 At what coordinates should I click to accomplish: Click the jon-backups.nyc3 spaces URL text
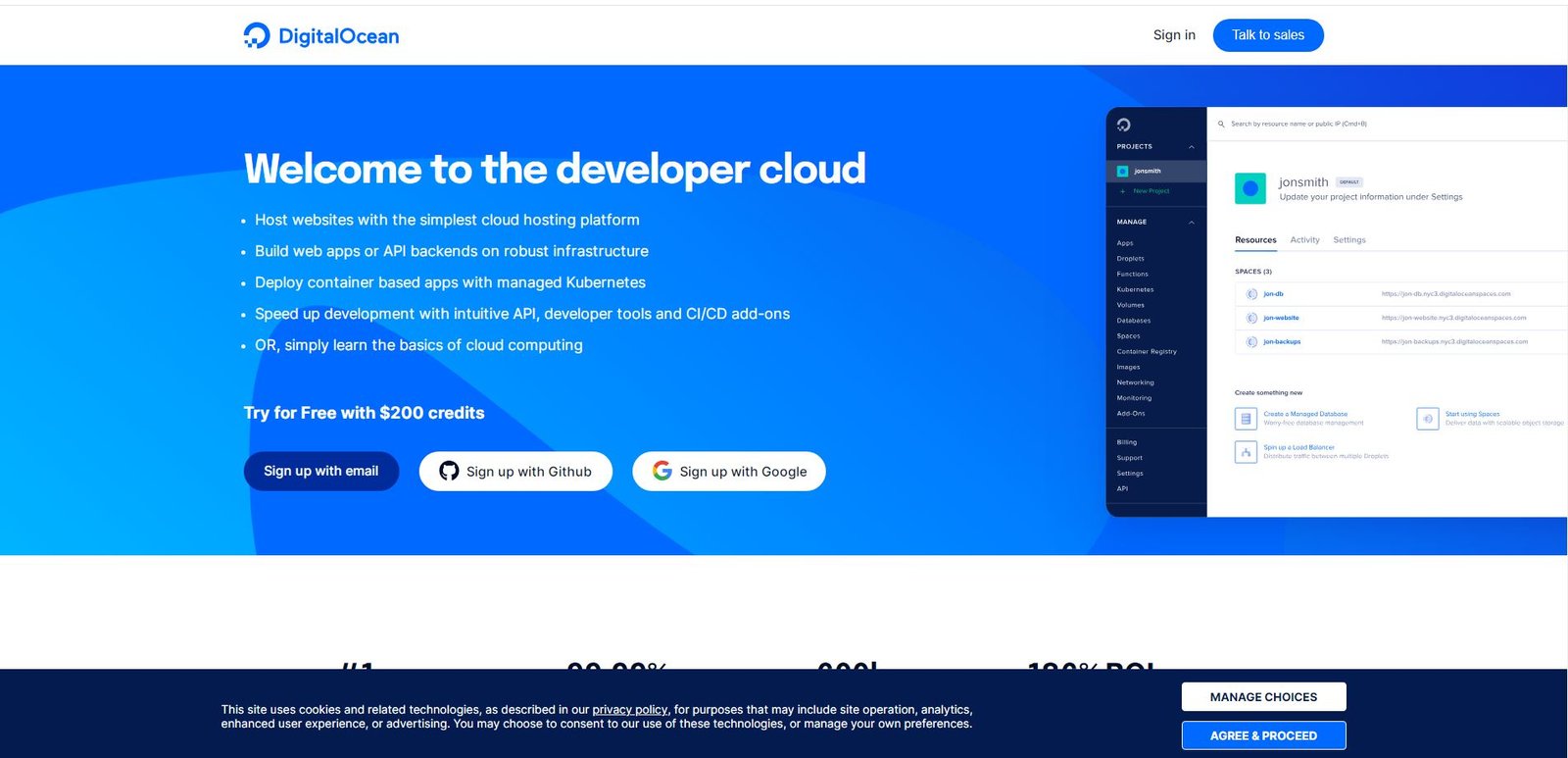click(1454, 342)
